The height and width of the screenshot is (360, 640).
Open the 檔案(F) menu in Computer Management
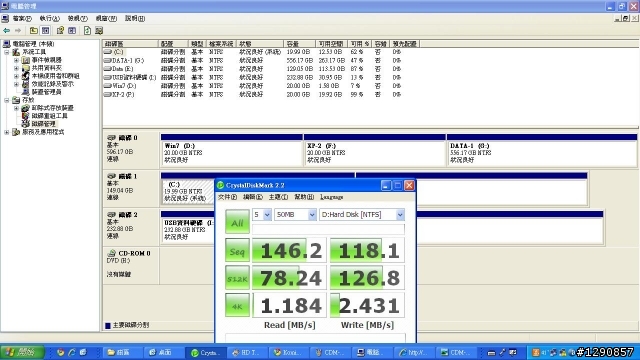click(22, 18)
